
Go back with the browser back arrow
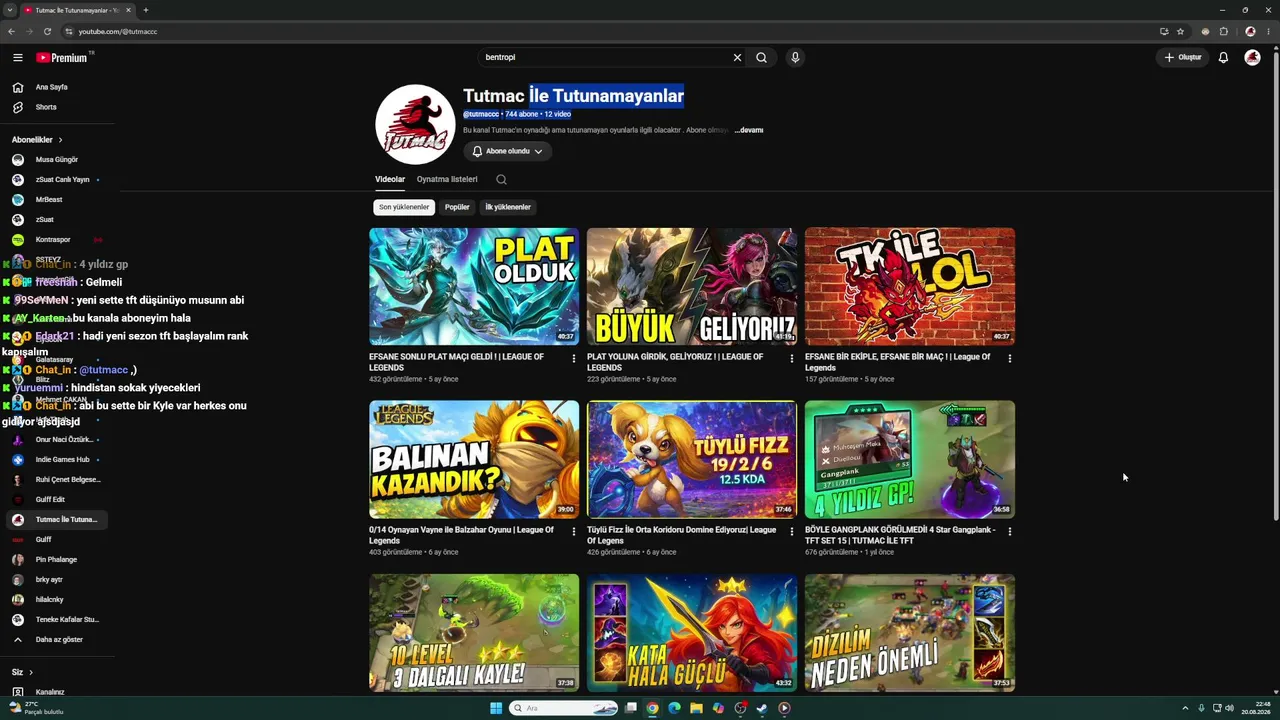coord(11,31)
